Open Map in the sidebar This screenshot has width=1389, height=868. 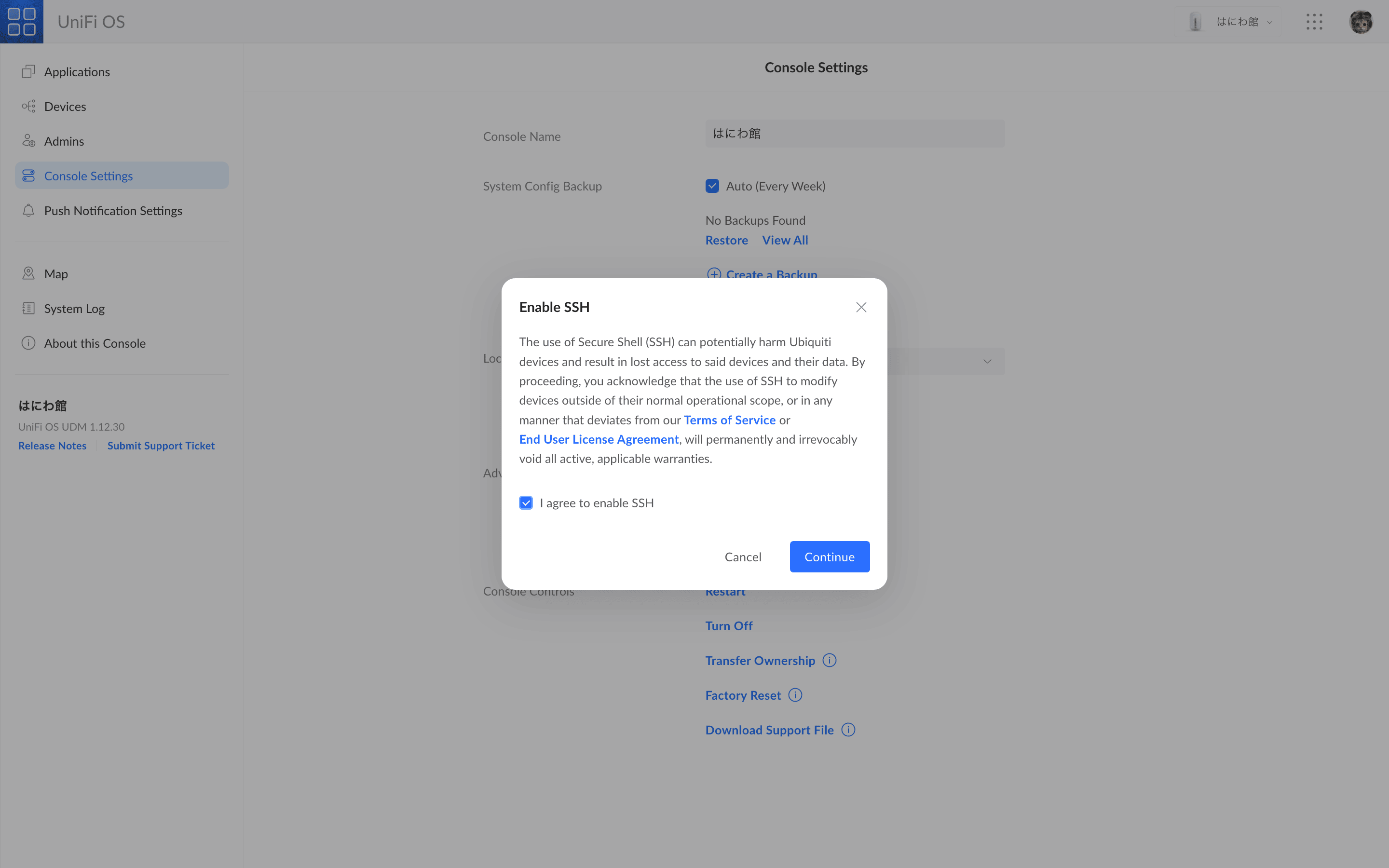click(122, 273)
